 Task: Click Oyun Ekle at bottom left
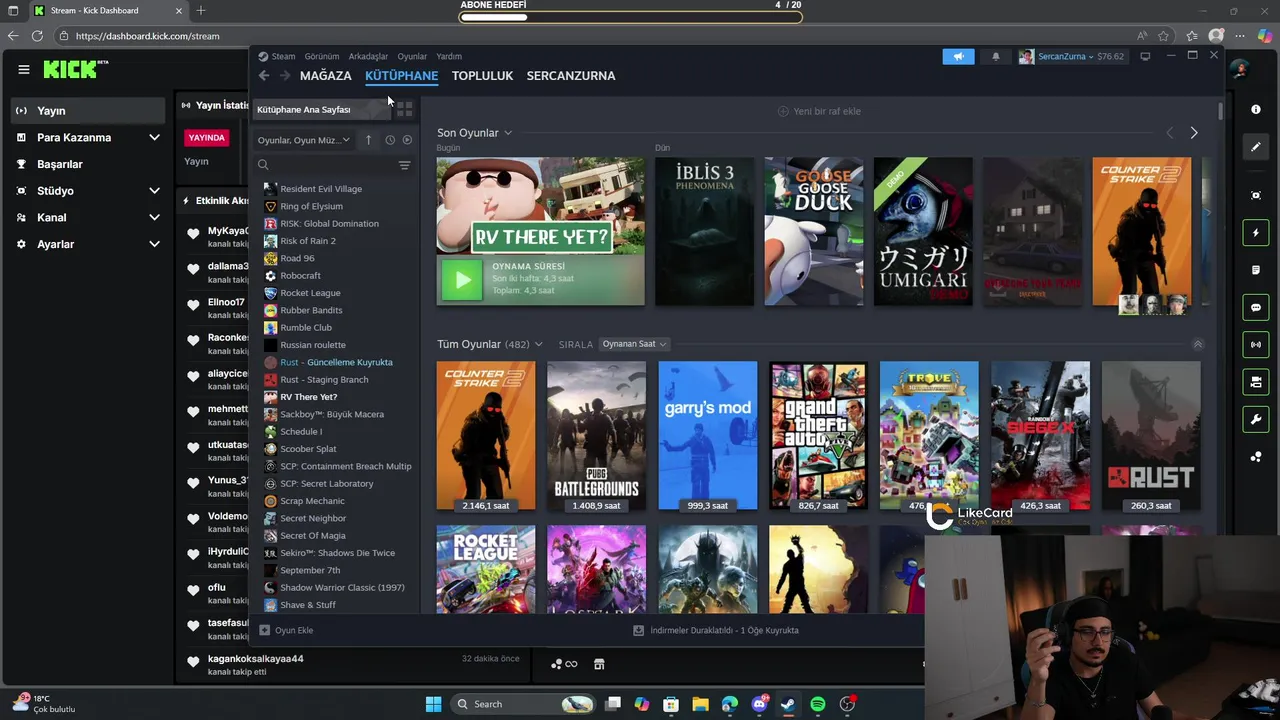286,630
